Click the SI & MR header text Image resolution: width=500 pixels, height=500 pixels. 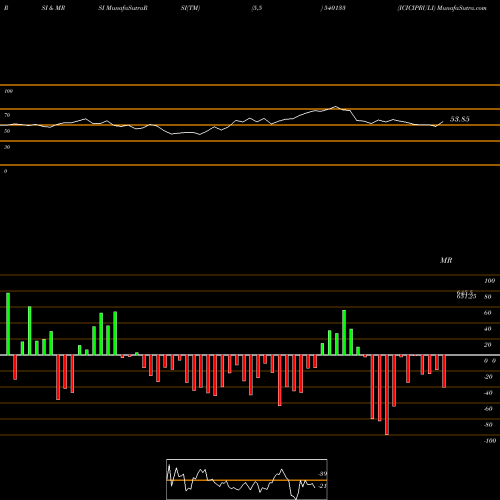click(53, 8)
